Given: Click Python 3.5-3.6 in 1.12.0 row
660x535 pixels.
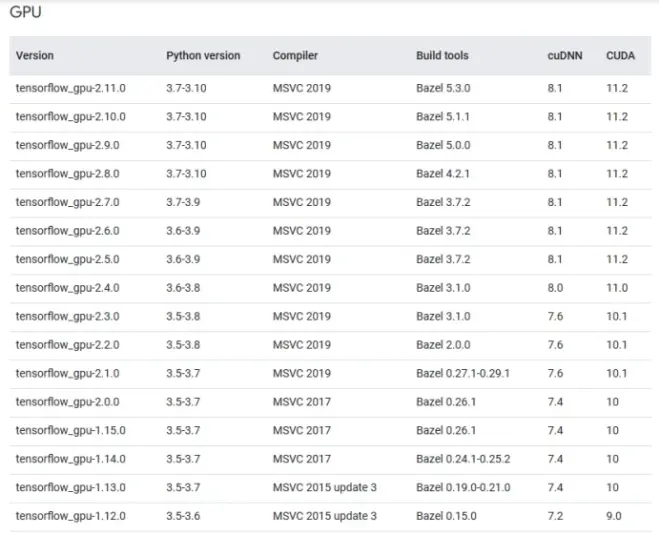Looking at the screenshot, I should click(x=183, y=516).
